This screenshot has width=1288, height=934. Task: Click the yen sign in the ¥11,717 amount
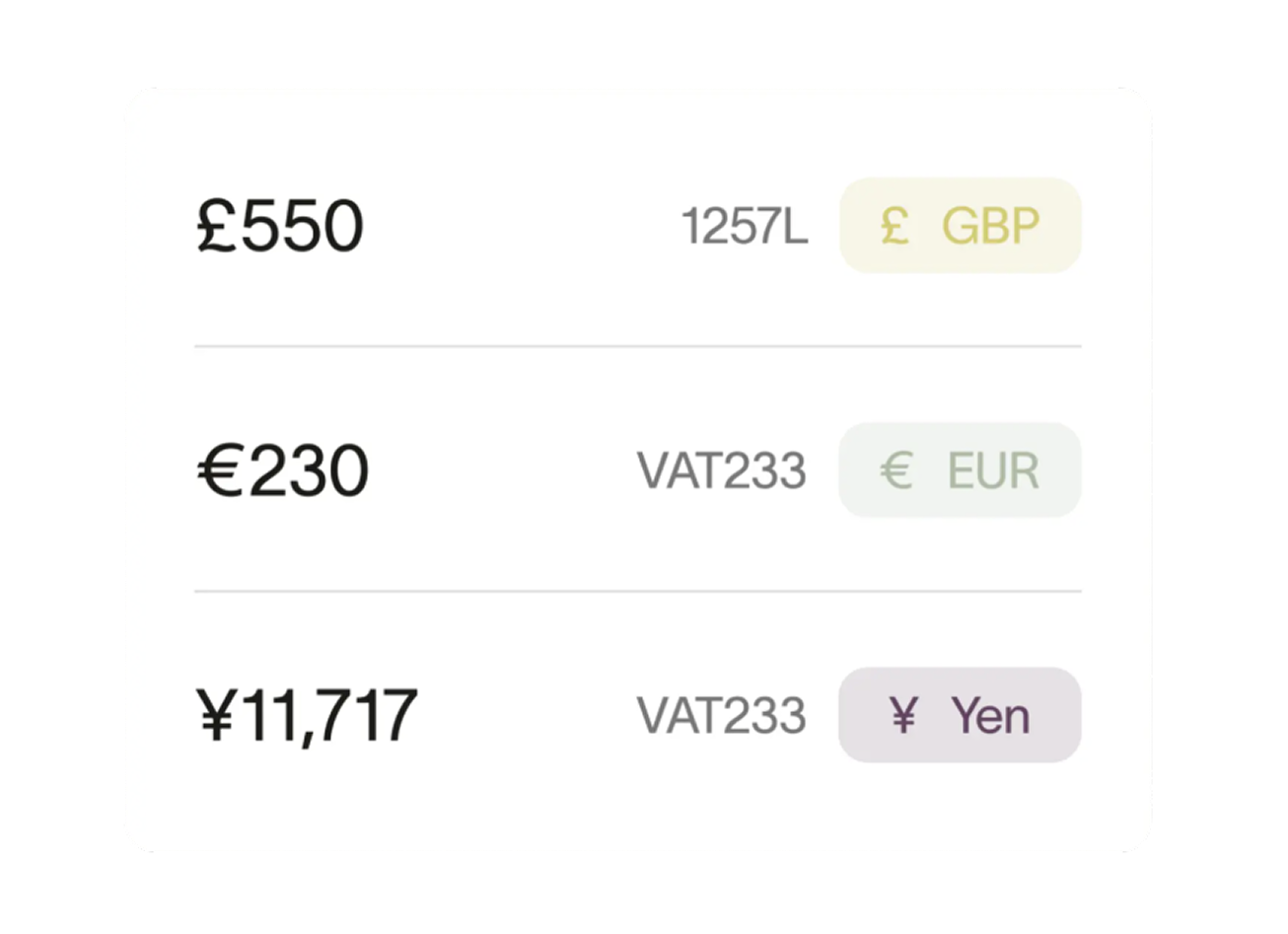216,716
